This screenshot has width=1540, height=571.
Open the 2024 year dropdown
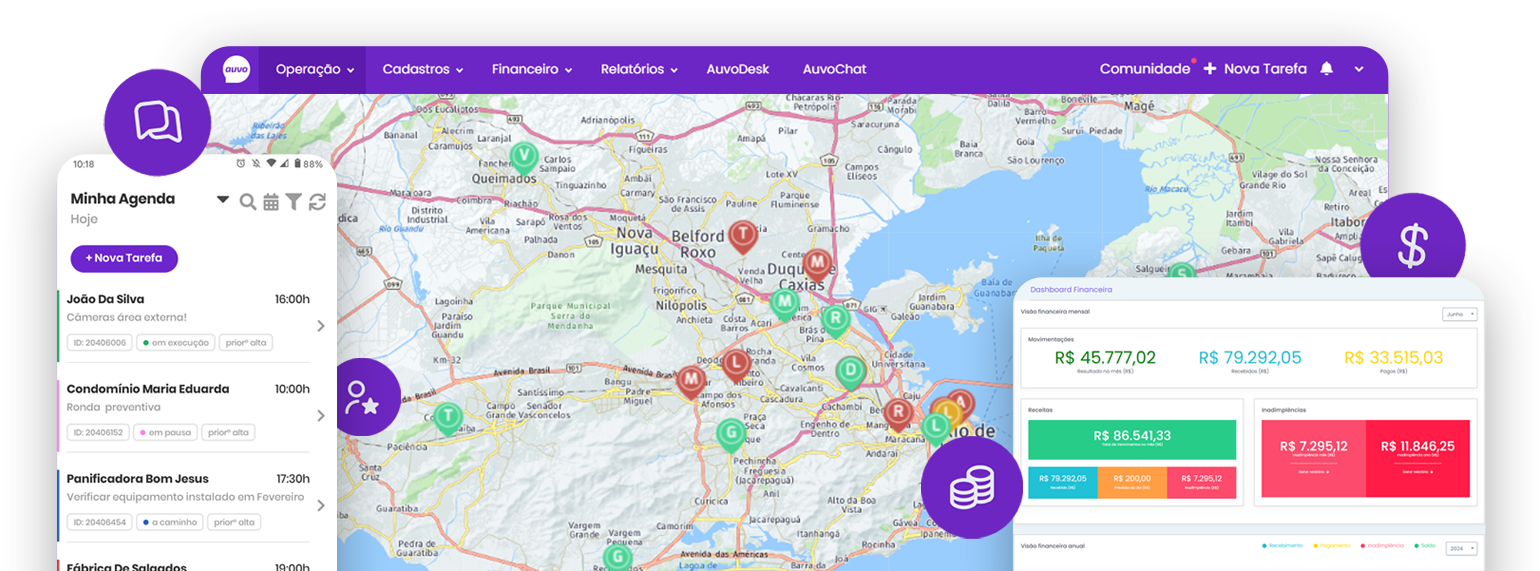(1461, 548)
